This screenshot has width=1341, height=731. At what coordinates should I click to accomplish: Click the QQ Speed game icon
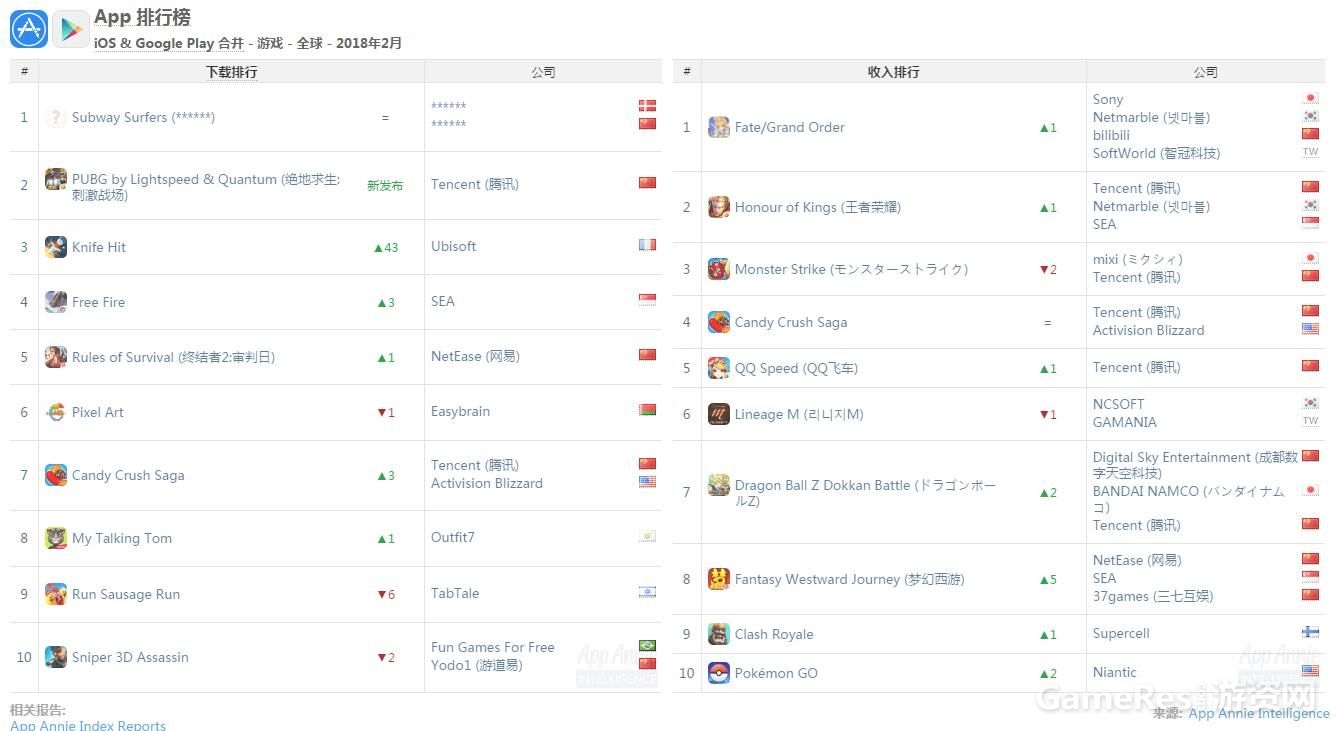point(719,368)
